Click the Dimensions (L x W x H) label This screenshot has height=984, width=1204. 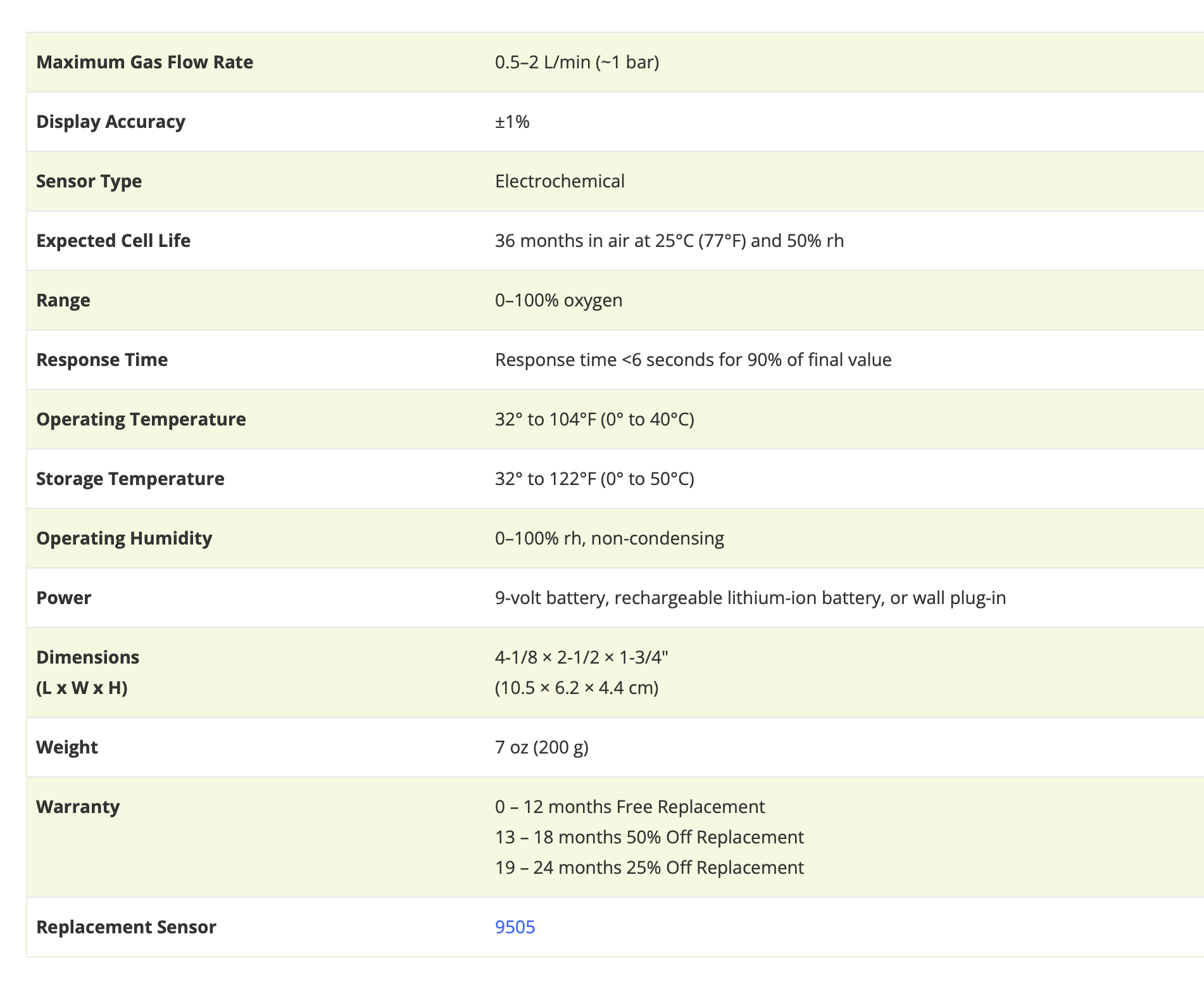[x=87, y=672]
